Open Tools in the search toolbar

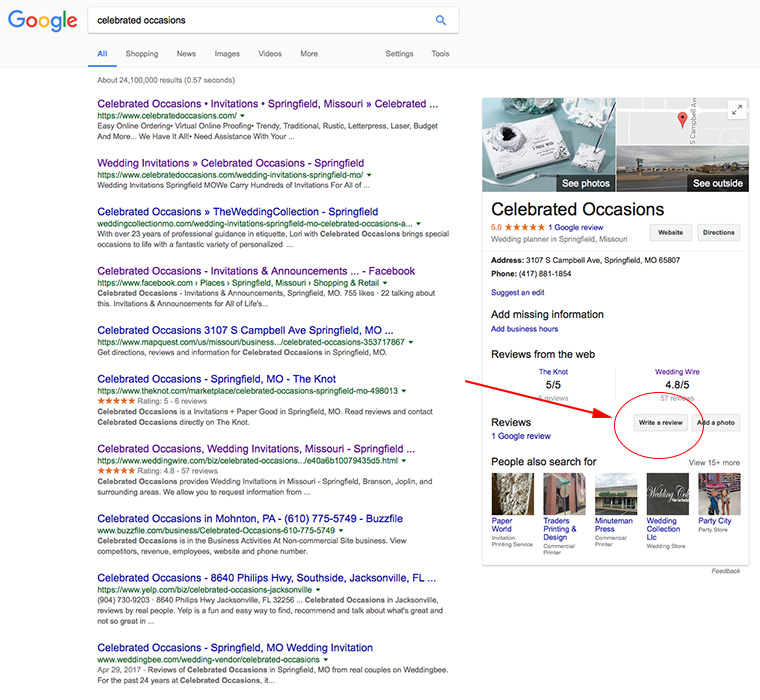pos(440,54)
